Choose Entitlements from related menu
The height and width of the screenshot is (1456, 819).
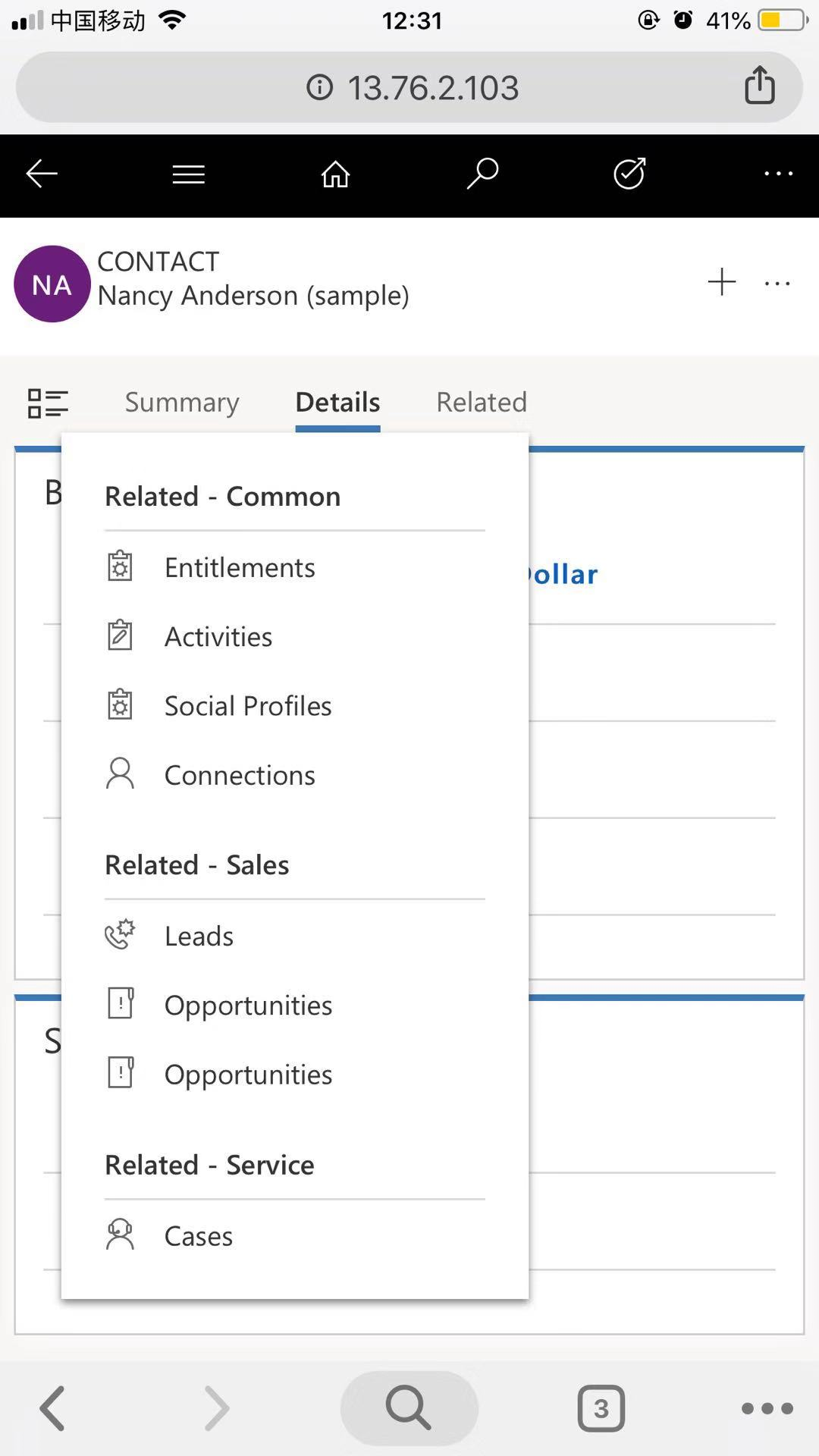coord(294,567)
